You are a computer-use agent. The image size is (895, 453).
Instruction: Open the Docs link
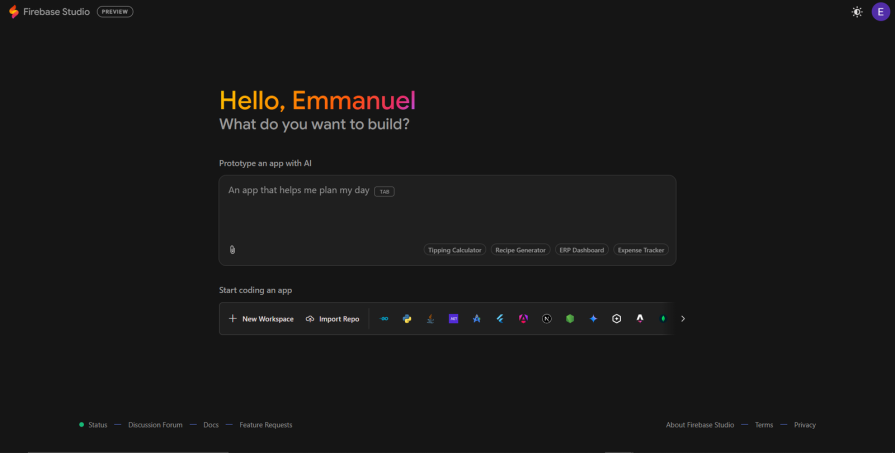(211, 425)
